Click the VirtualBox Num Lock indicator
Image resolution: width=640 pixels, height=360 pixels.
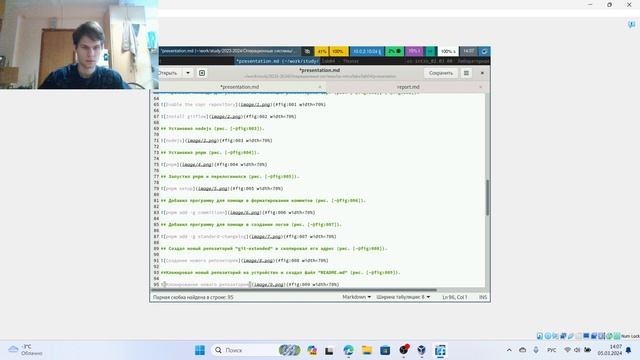click(x=630, y=336)
